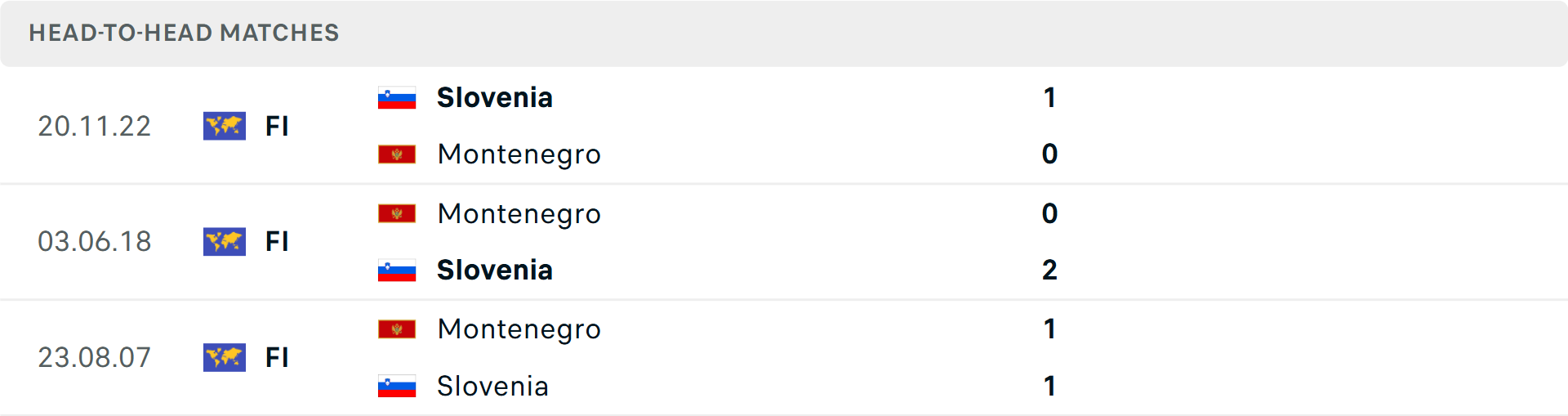Select the 23.08.07 match date
Image resolution: width=1568 pixels, height=416 pixels.
[95, 357]
